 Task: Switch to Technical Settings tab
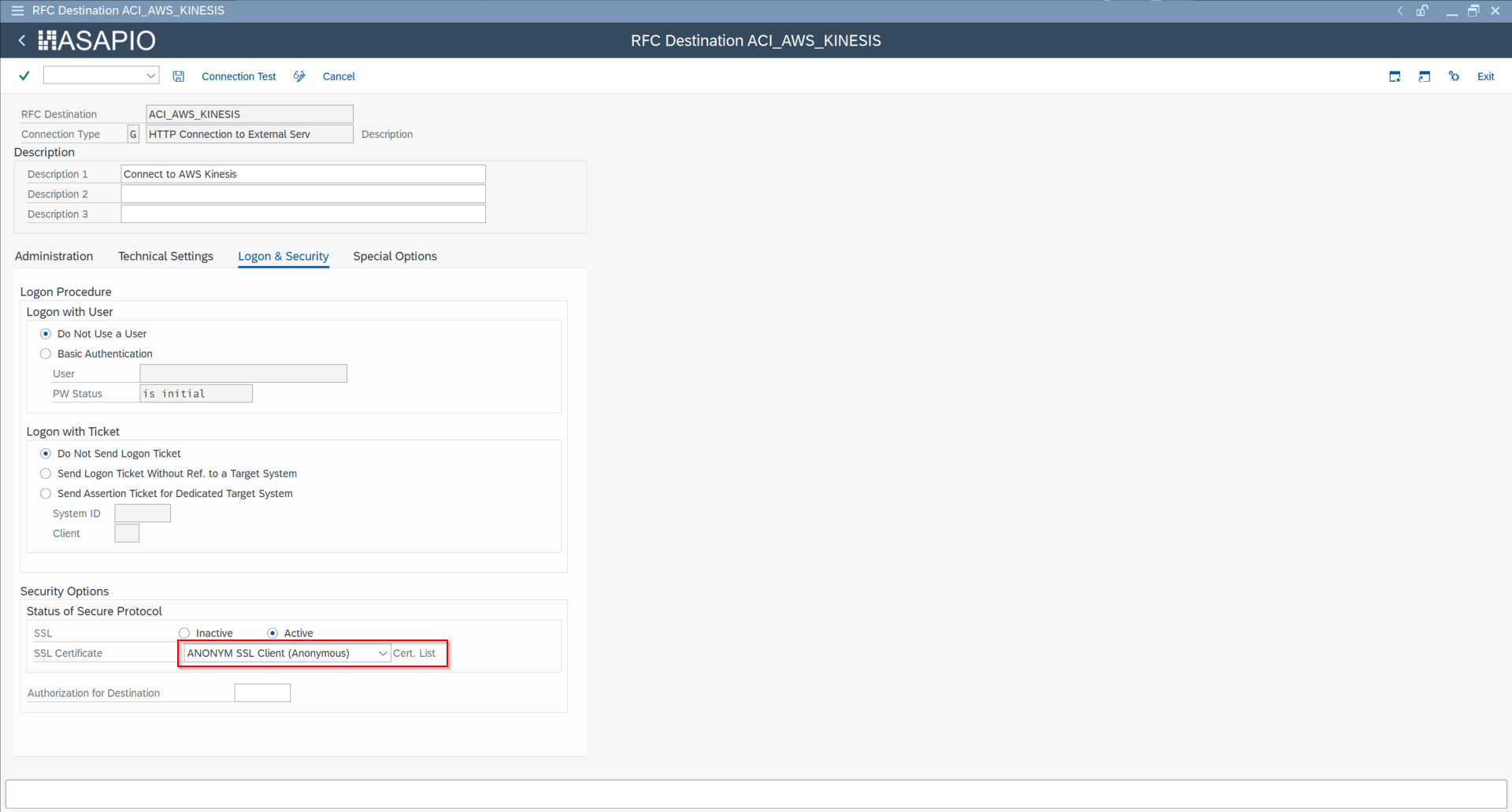point(165,256)
